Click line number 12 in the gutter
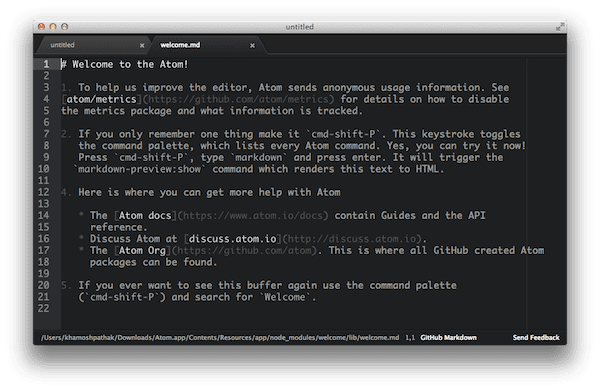Viewport: 600px width, 391px height. click(43, 192)
